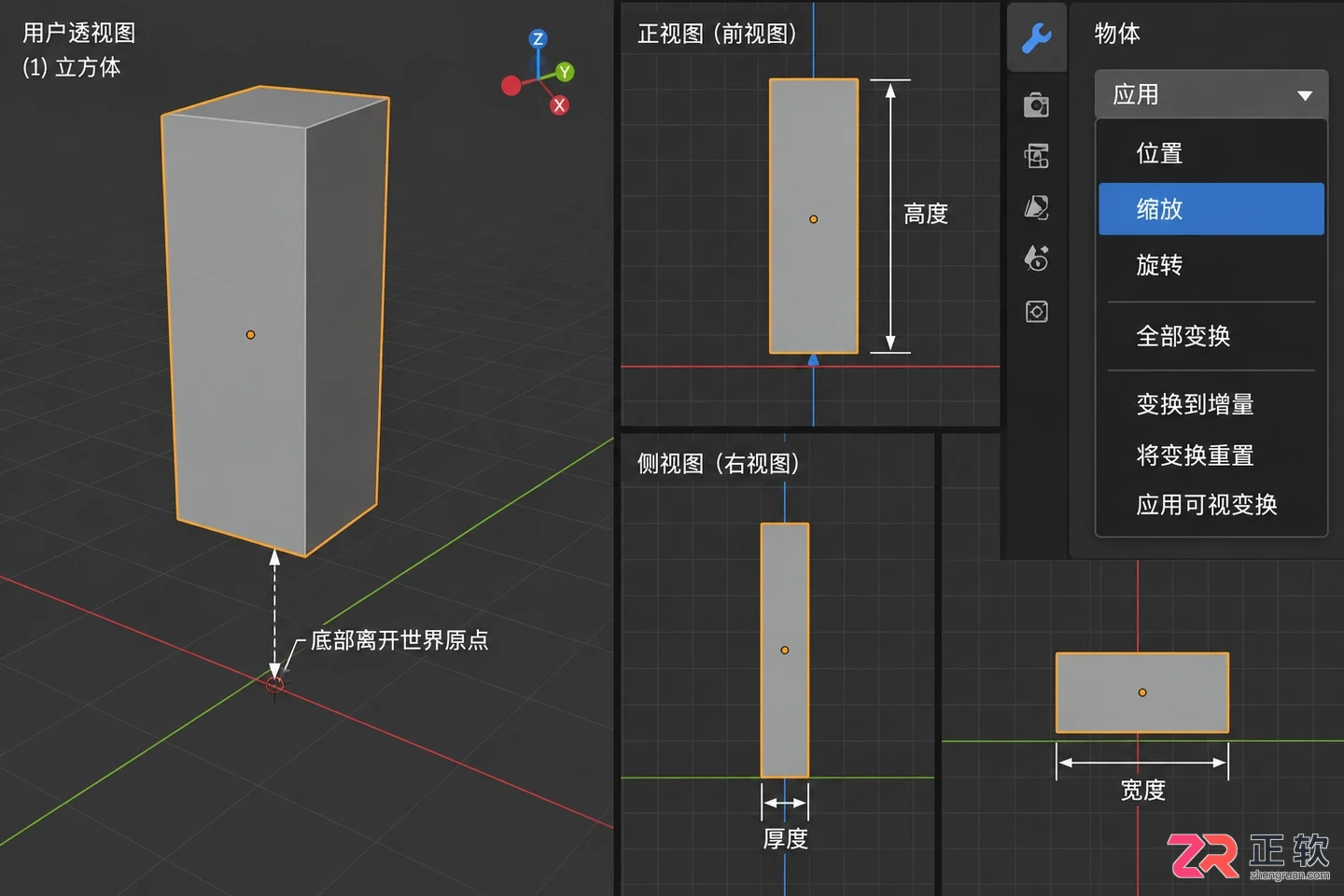The height and width of the screenshot is (896, 1344).
Task: Click the origin dot in the bottom-right top-down view
Action: [x=1142, y=693]
